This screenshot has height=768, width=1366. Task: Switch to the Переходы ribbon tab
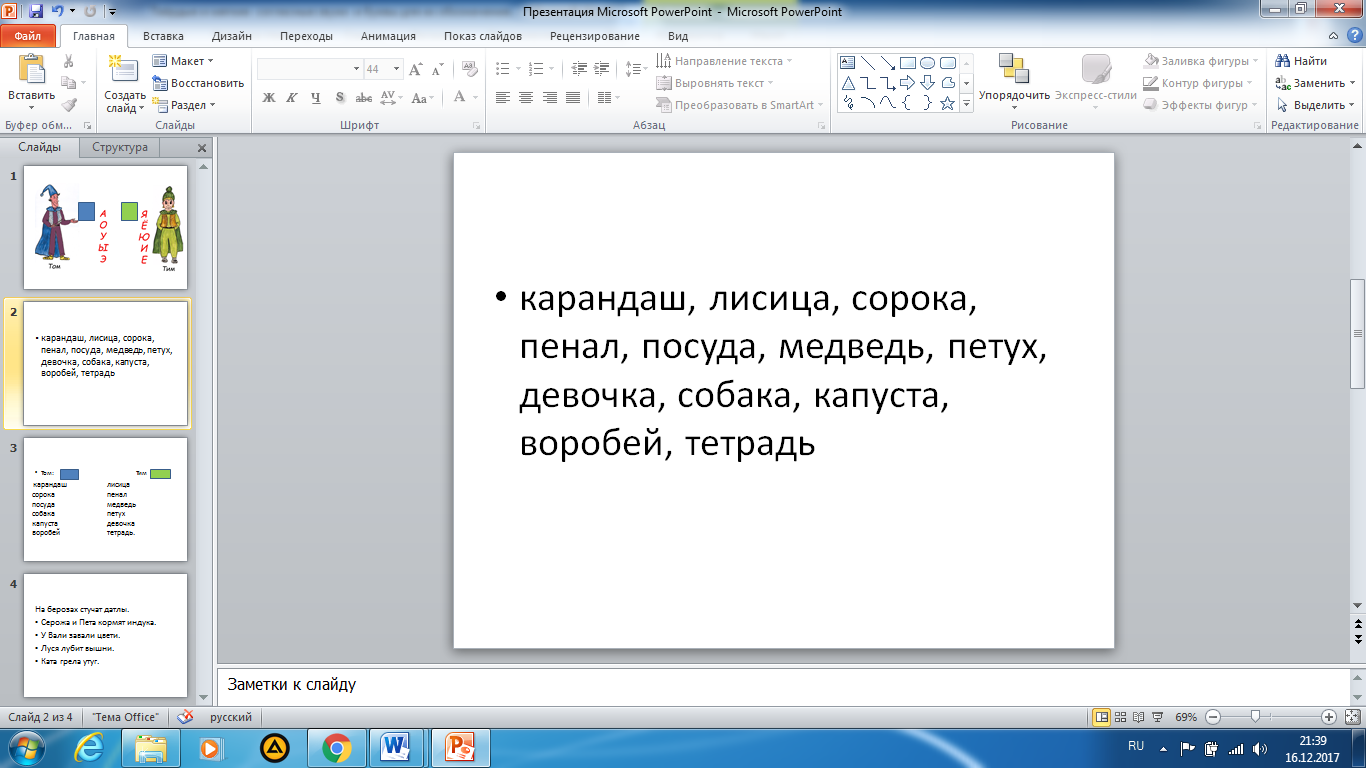pos(306,35)
